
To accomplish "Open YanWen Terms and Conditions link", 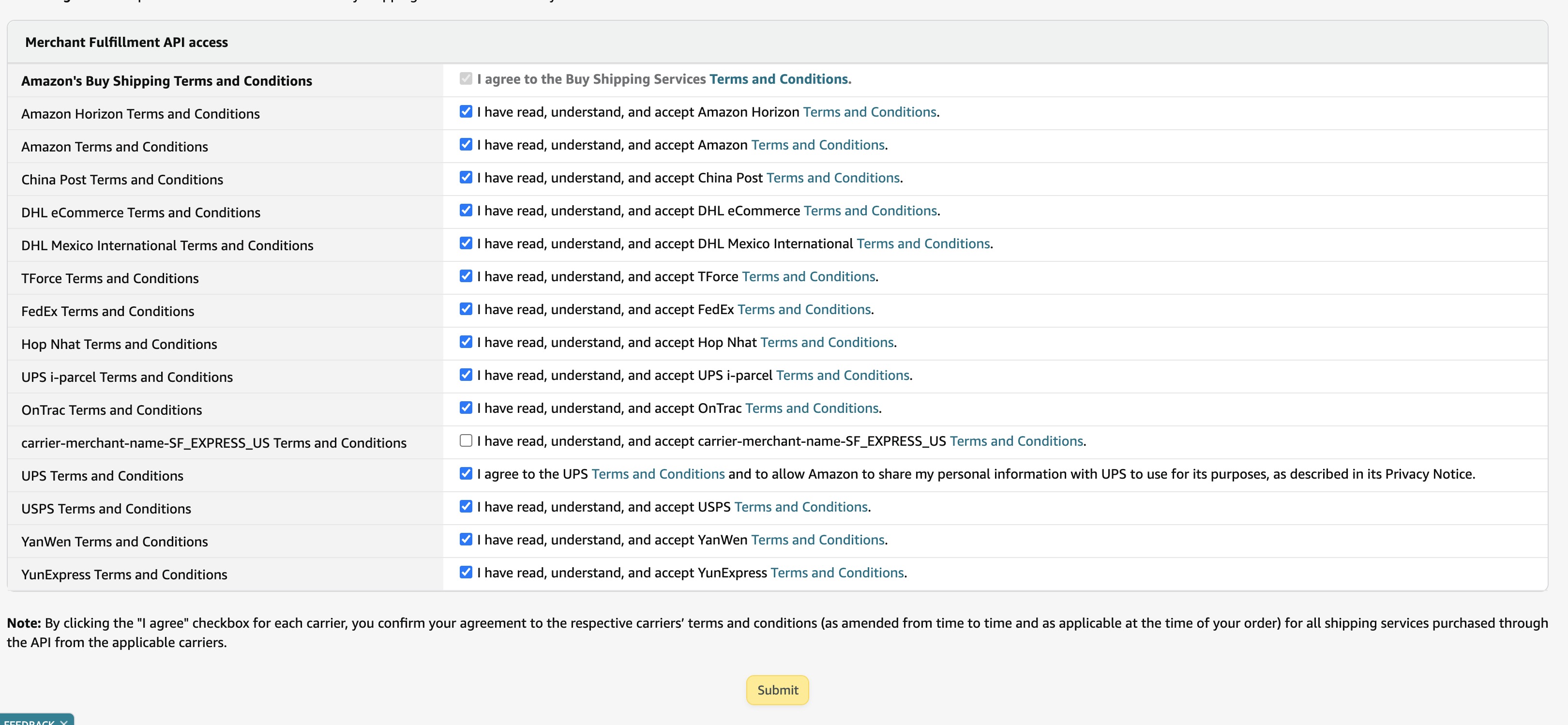I will point(817,540).
